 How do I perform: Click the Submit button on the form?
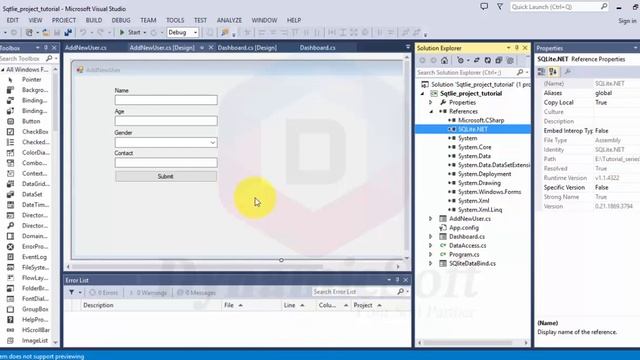(x=166, y=176)
